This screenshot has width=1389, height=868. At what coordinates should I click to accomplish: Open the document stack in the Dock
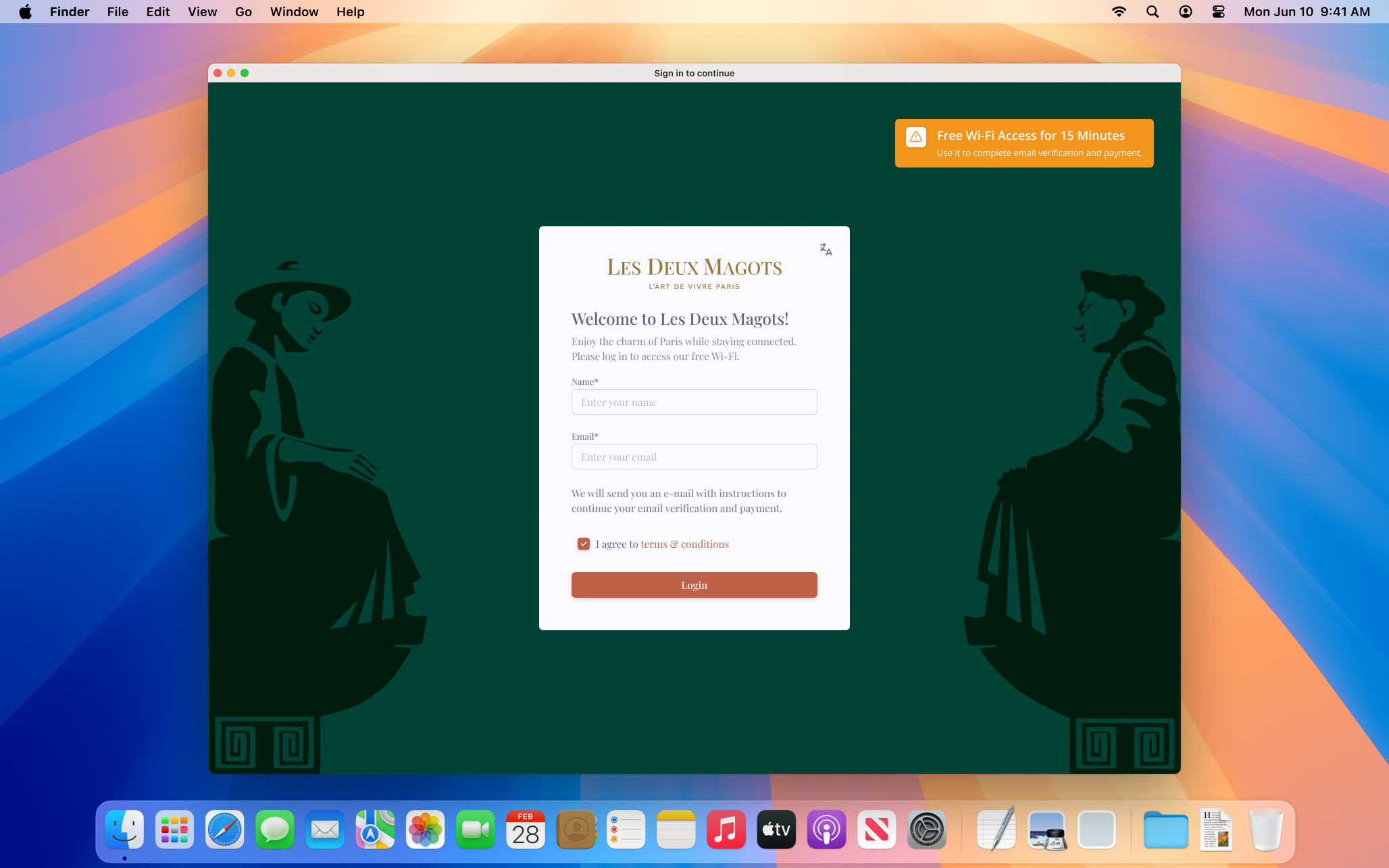click(x=1217, y=829)
